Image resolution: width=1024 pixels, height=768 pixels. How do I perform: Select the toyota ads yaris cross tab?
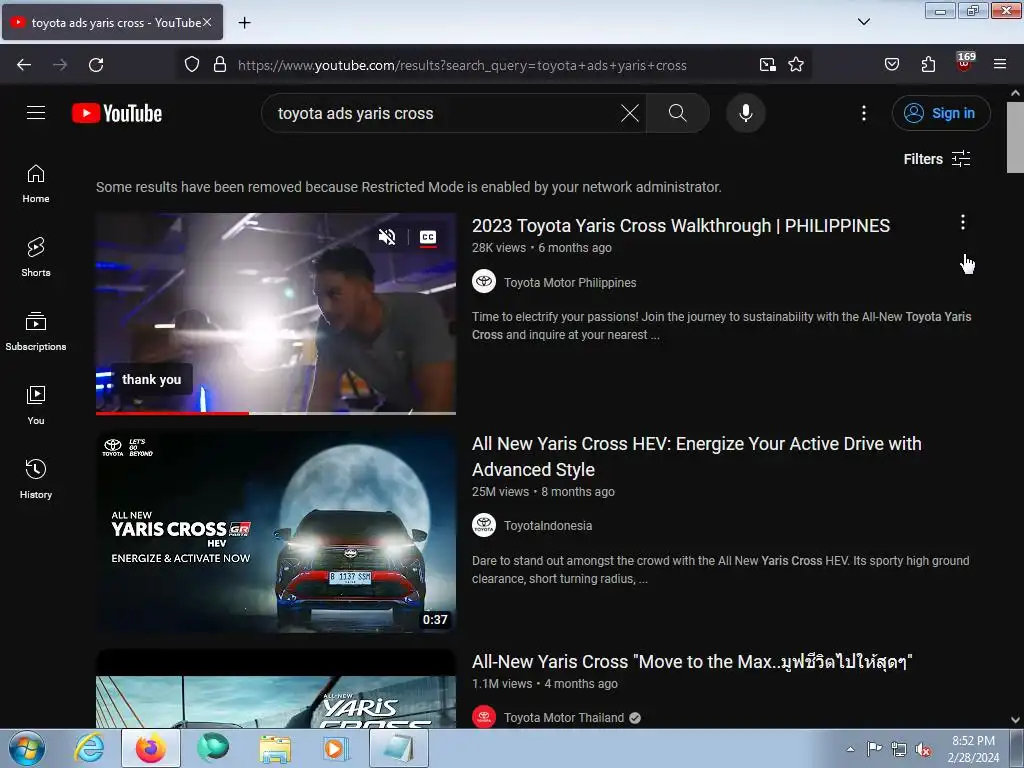click(x=112, y=22)
